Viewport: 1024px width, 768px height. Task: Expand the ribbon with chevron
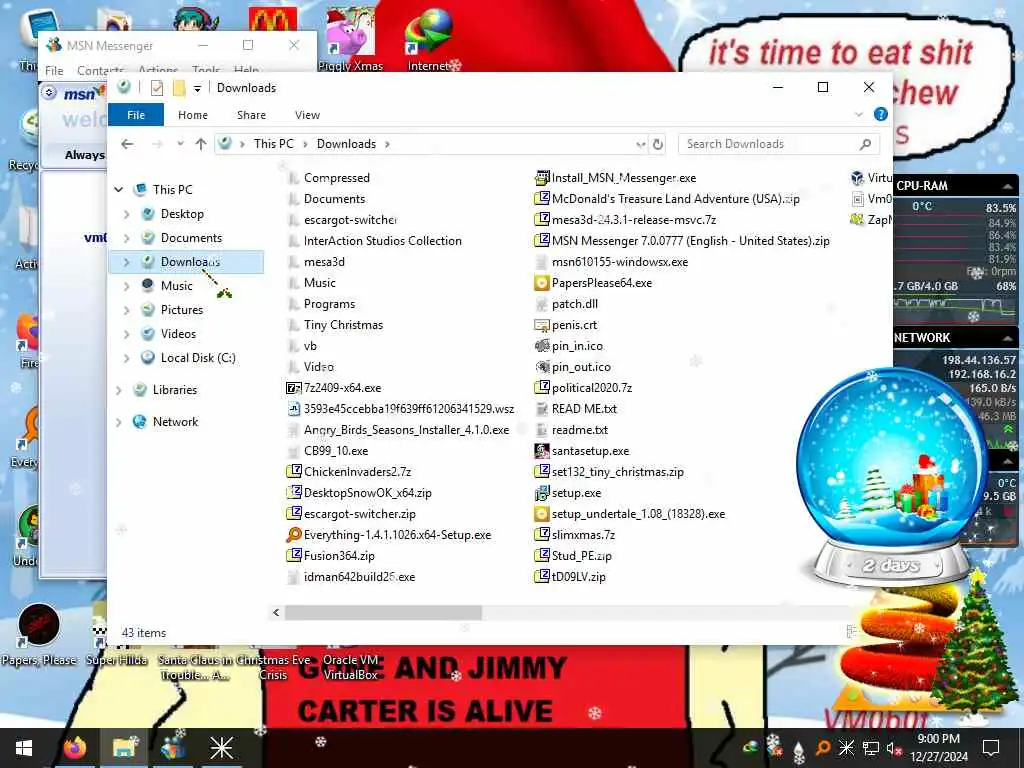pos(859,115)
